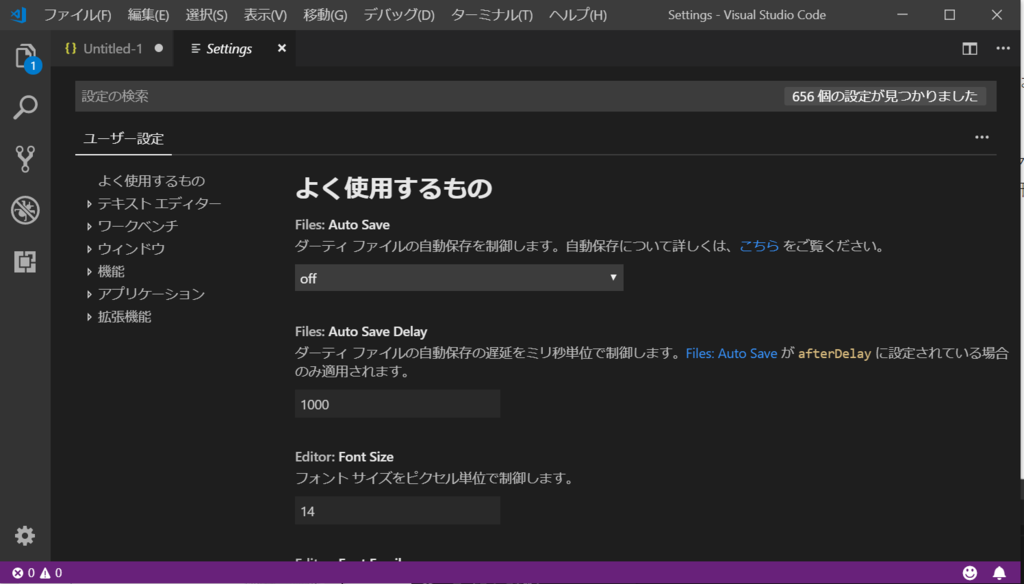Open 選択(S) menu

[x=206, y=14]
